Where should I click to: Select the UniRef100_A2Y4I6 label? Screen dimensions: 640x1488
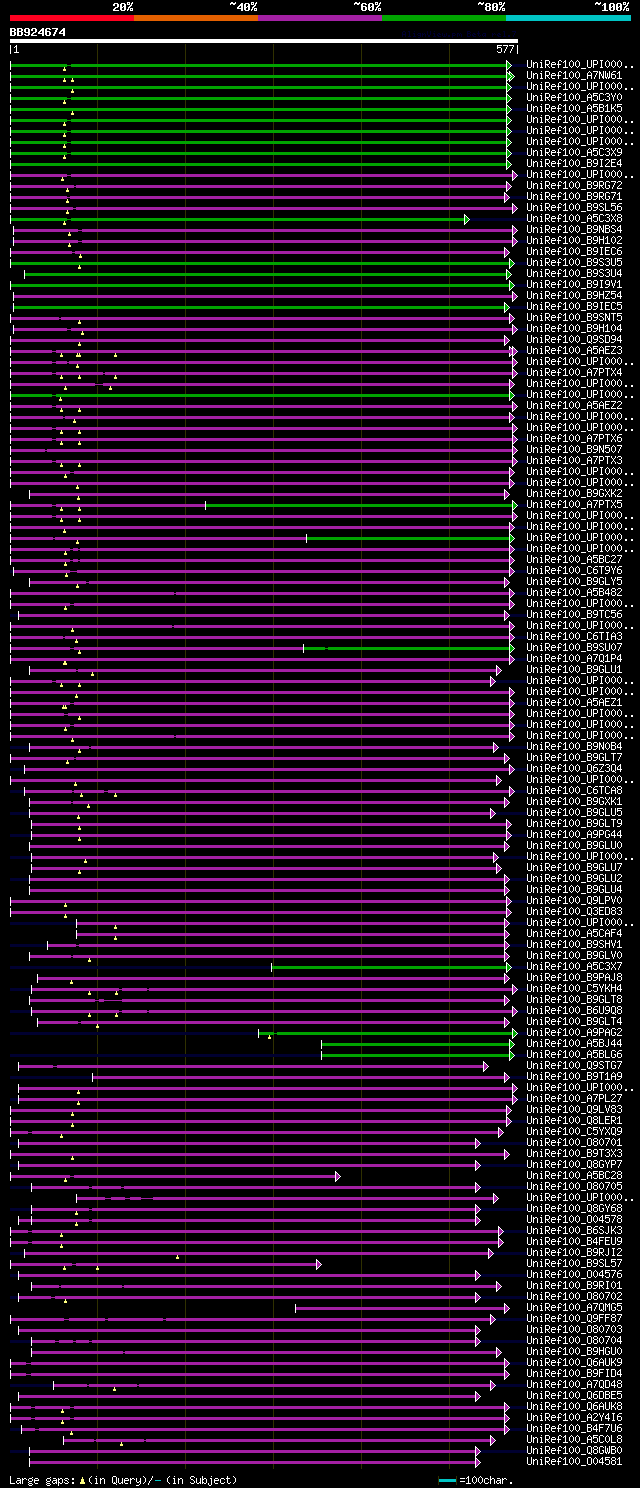(x=574, y=1418)
